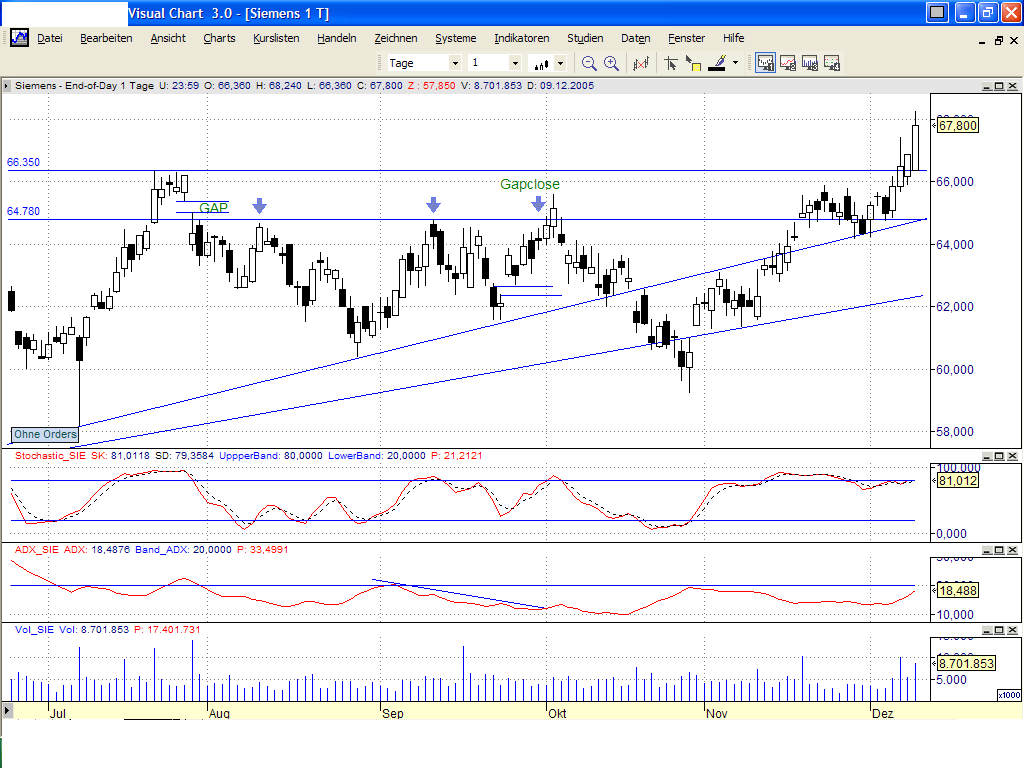The image size is (1024, 768).
Task: Click the Visual Chart application icon
Action: [x=19, y=37]
